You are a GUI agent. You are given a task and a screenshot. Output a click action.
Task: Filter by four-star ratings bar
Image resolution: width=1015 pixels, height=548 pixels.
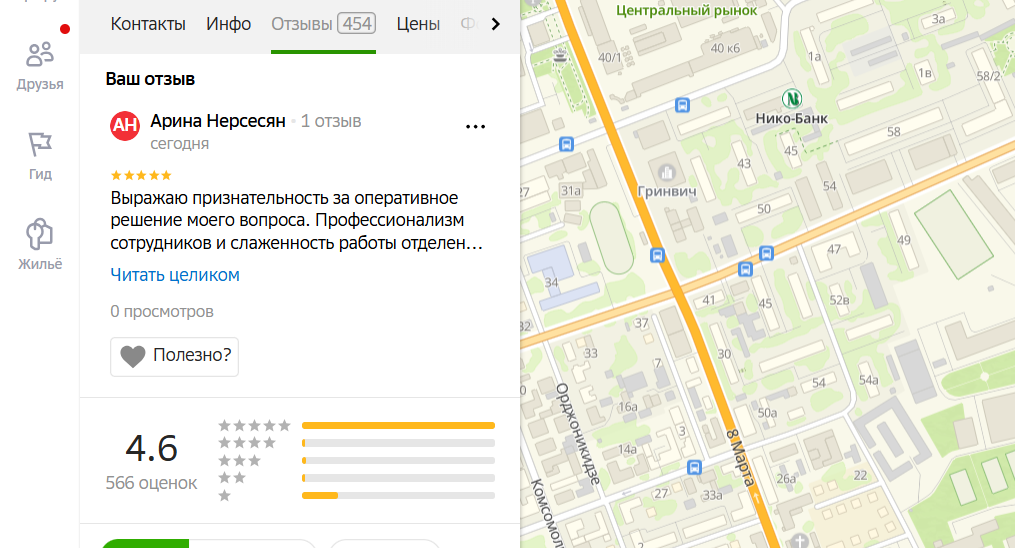[x=398, y=443]
